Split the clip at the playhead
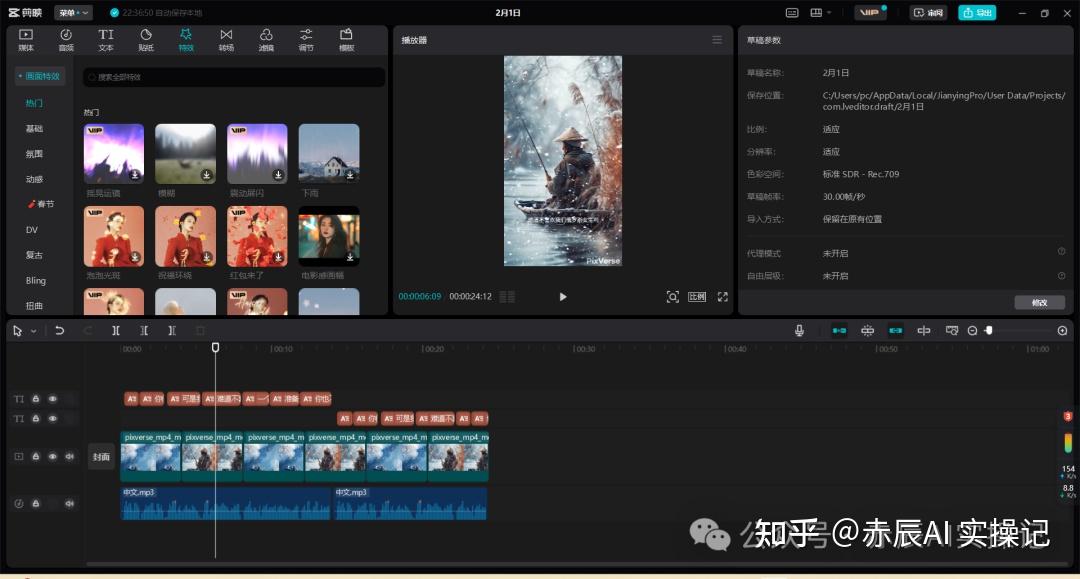The width and height of the screenshot is (1080, 579). coord(116,330)
